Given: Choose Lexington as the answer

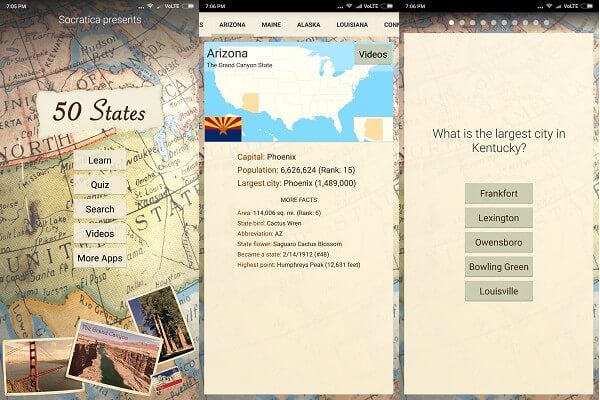Looking at the screenshot, I should [499, 218].
